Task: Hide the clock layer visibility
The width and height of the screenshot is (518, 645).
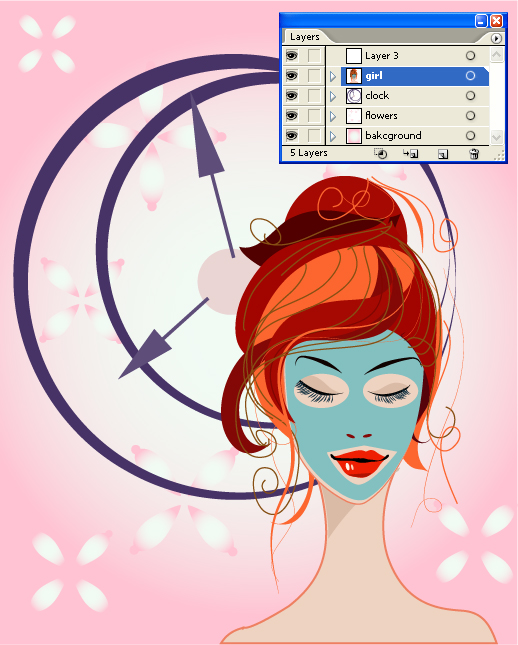Action: pyautogui.click(x=292, y=96)
